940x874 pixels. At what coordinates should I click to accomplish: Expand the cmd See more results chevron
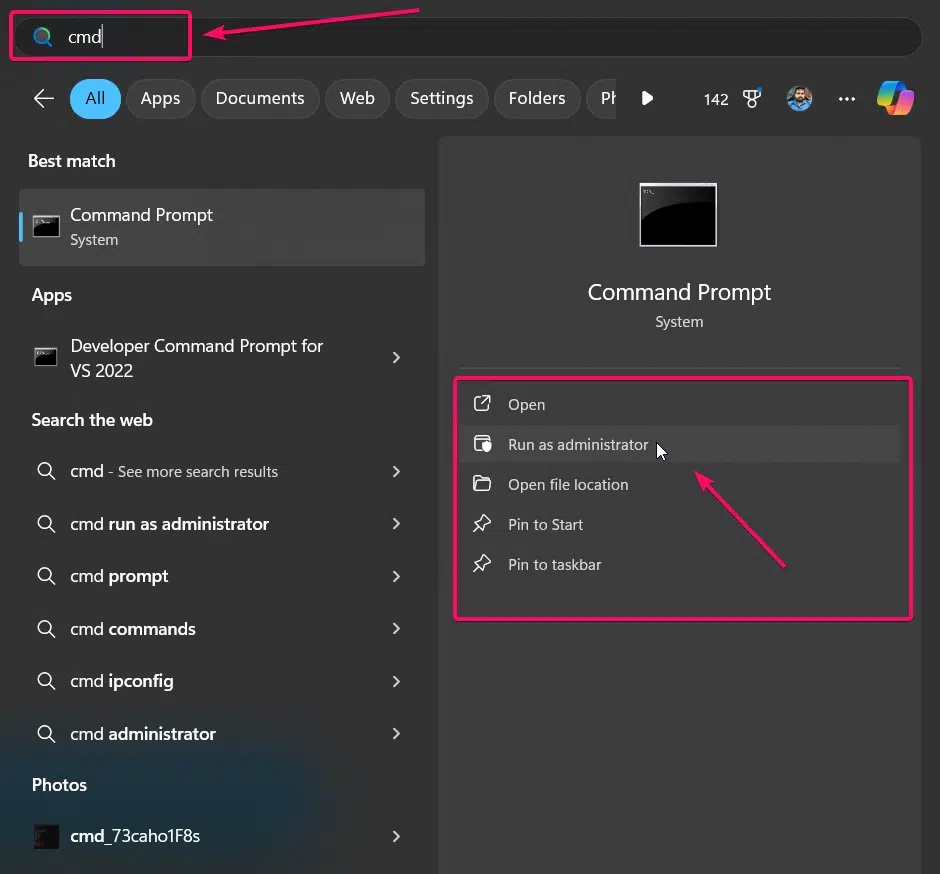(x=396, y=472)
